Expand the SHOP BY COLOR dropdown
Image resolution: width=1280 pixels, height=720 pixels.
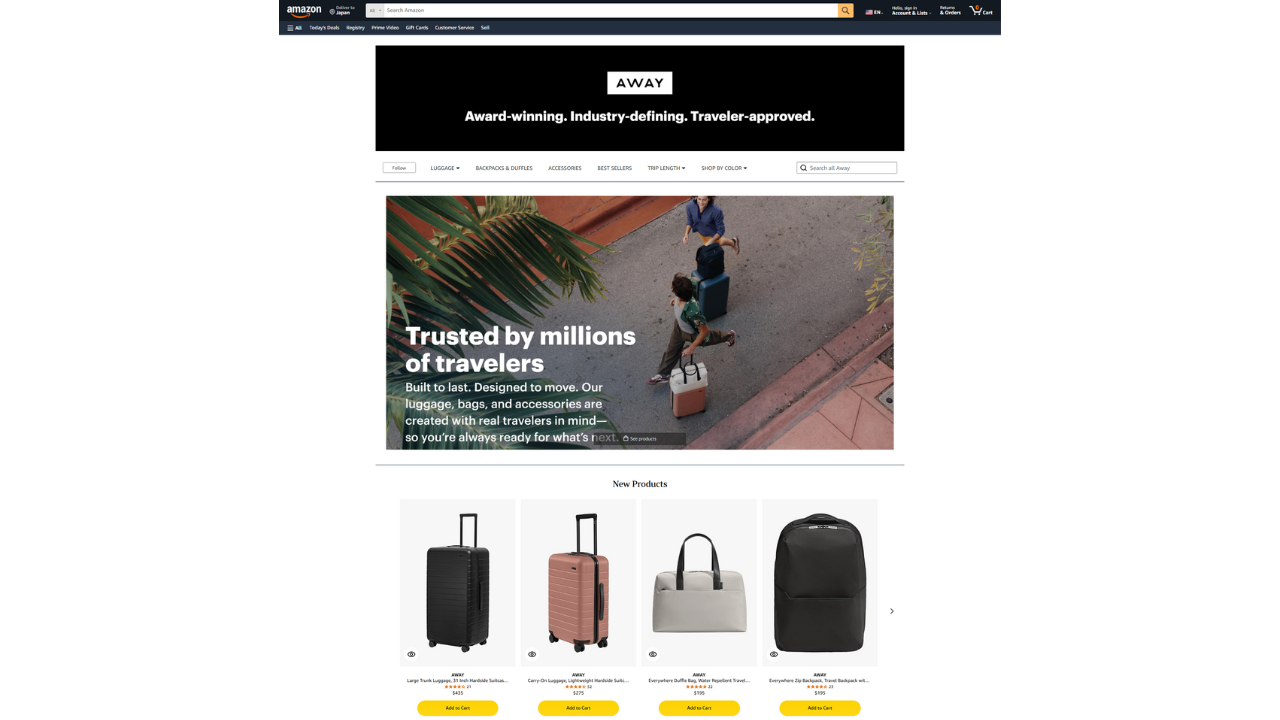[724, 168]
